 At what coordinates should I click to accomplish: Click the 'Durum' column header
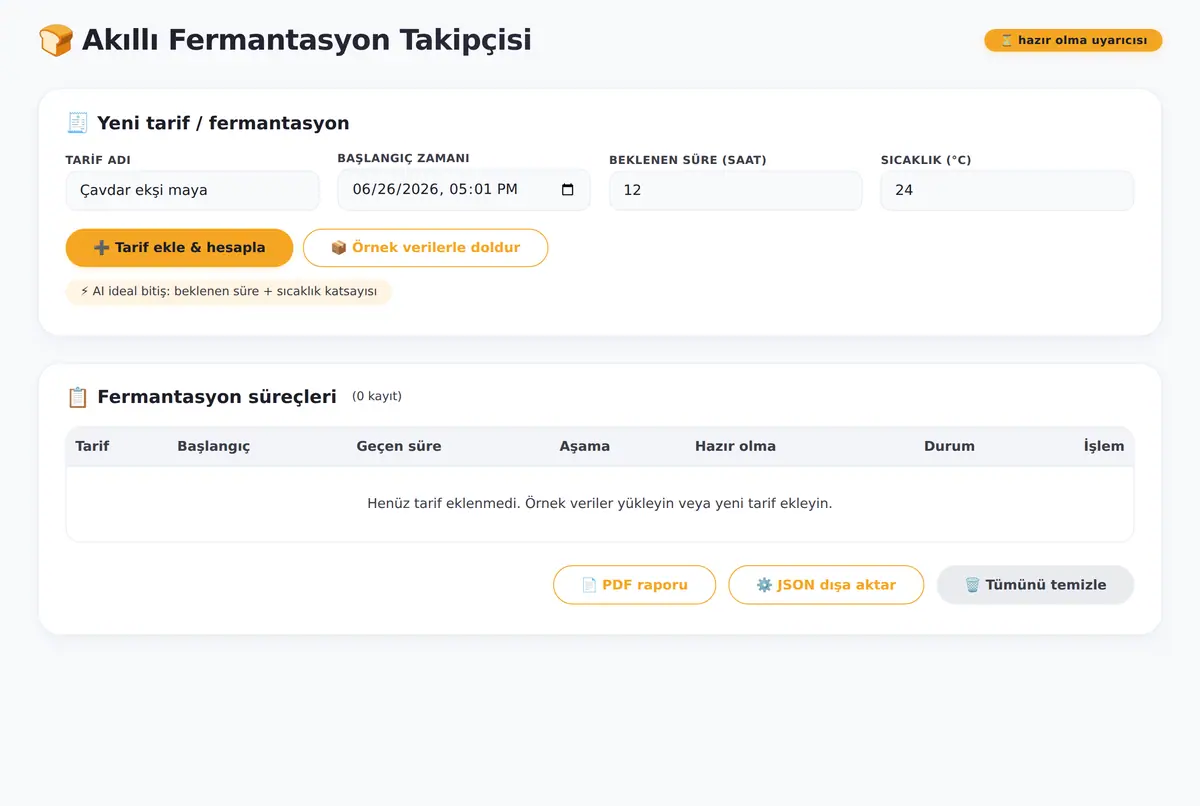tap(949, 446)
